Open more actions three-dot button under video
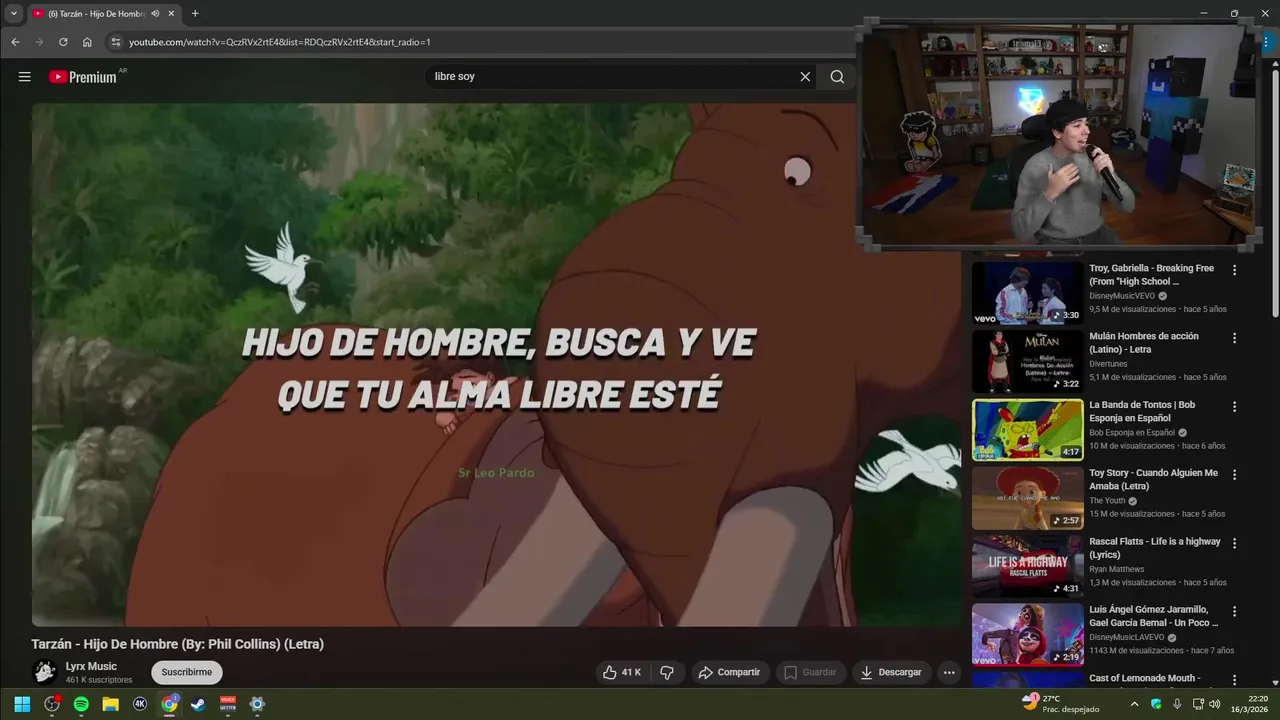The height and width of the screenshot is (720, 1280). point(949,672)
